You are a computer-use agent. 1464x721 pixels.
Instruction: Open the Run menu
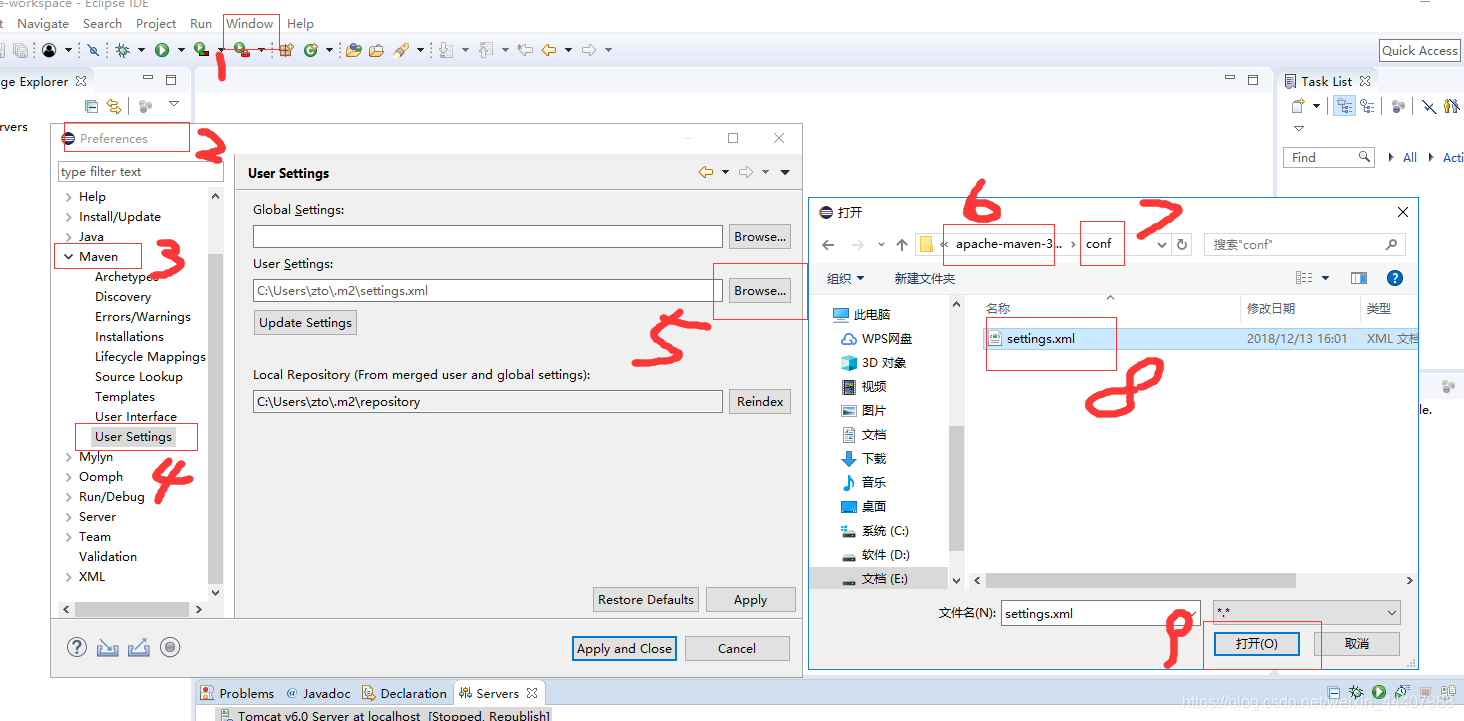coord(201,23)
